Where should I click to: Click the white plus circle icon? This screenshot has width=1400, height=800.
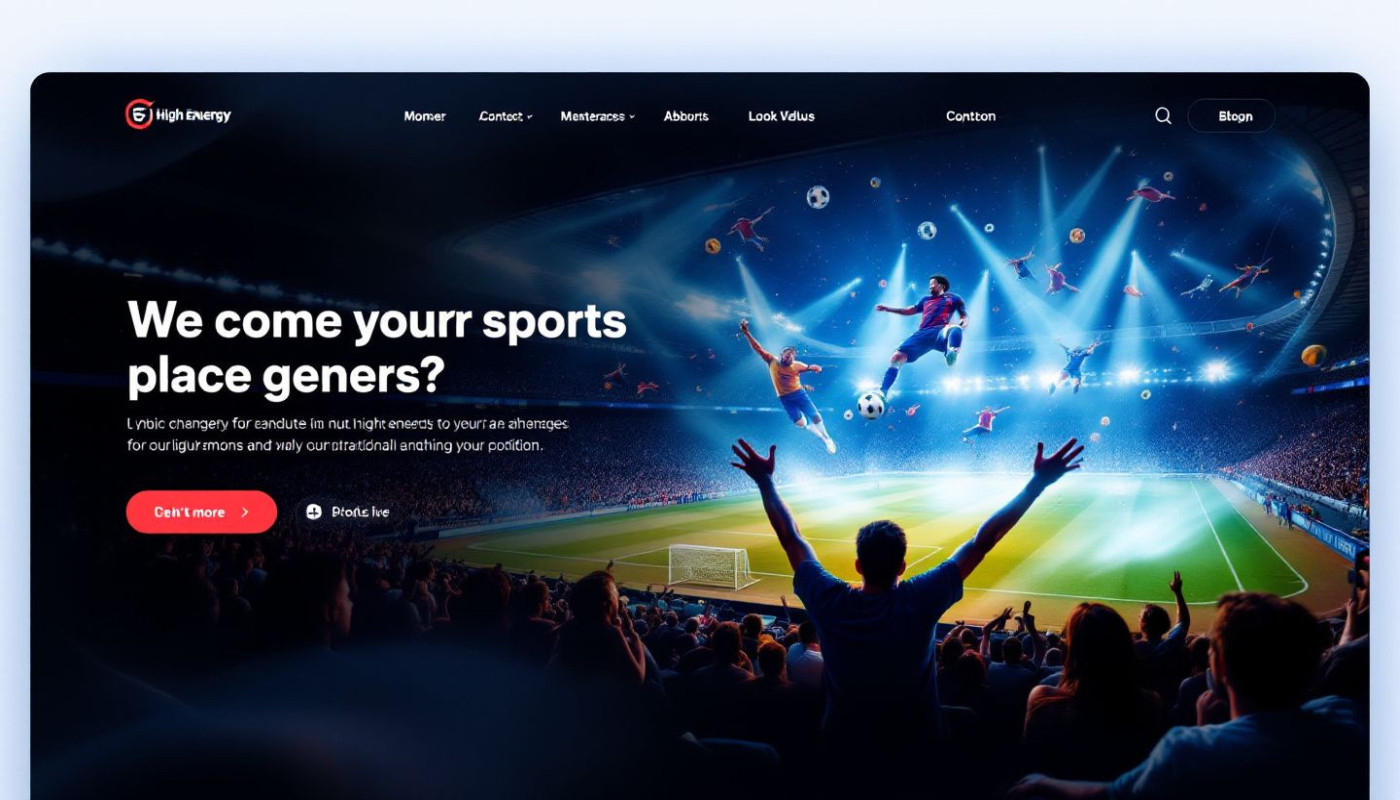click(313, 512)
